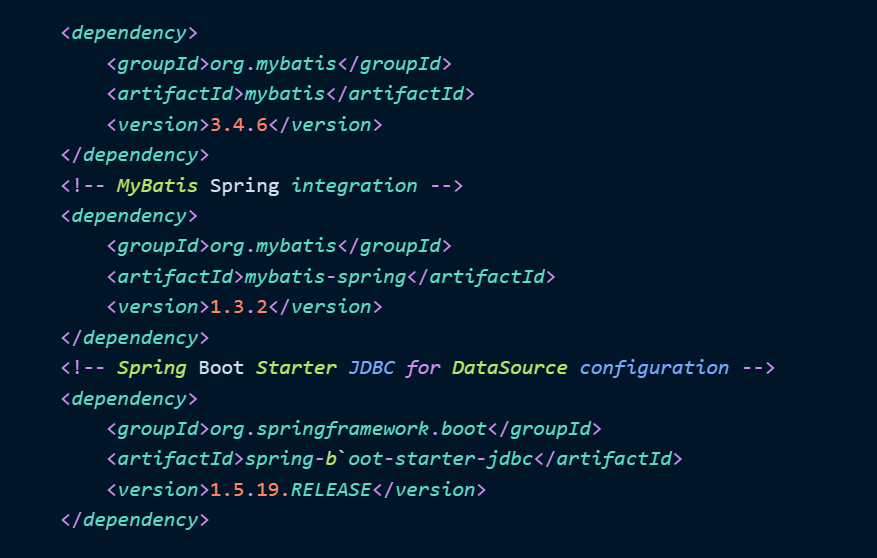Click the version number 1.3.2
The width and height of the screenshot is (877, 558).
(239, 307)
